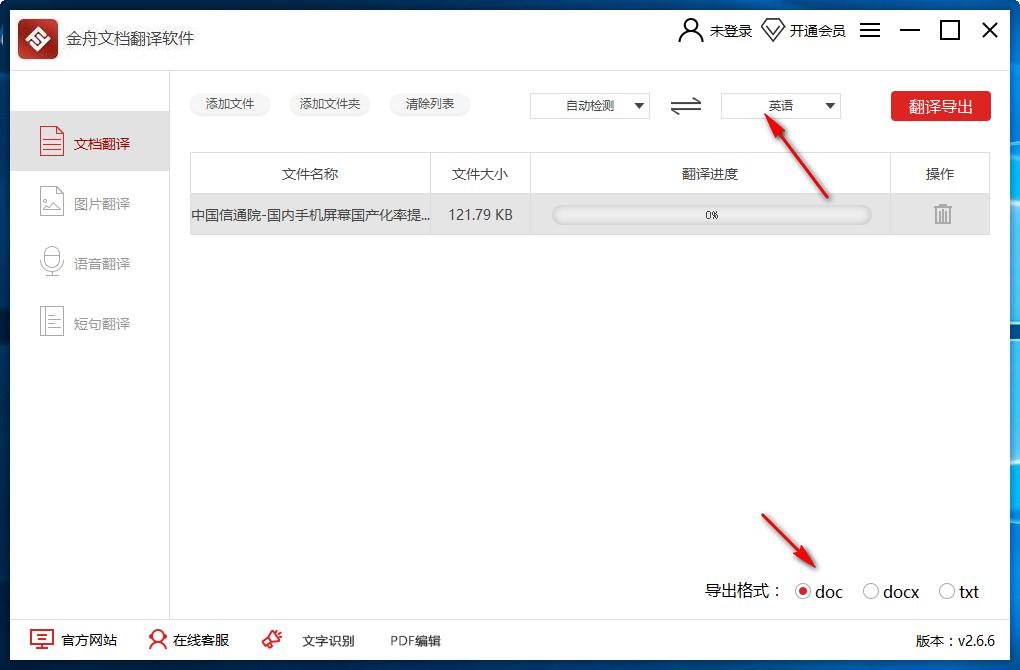Click the 文档翻译 document icon
1020x670 pixels.
click(51, 141)
